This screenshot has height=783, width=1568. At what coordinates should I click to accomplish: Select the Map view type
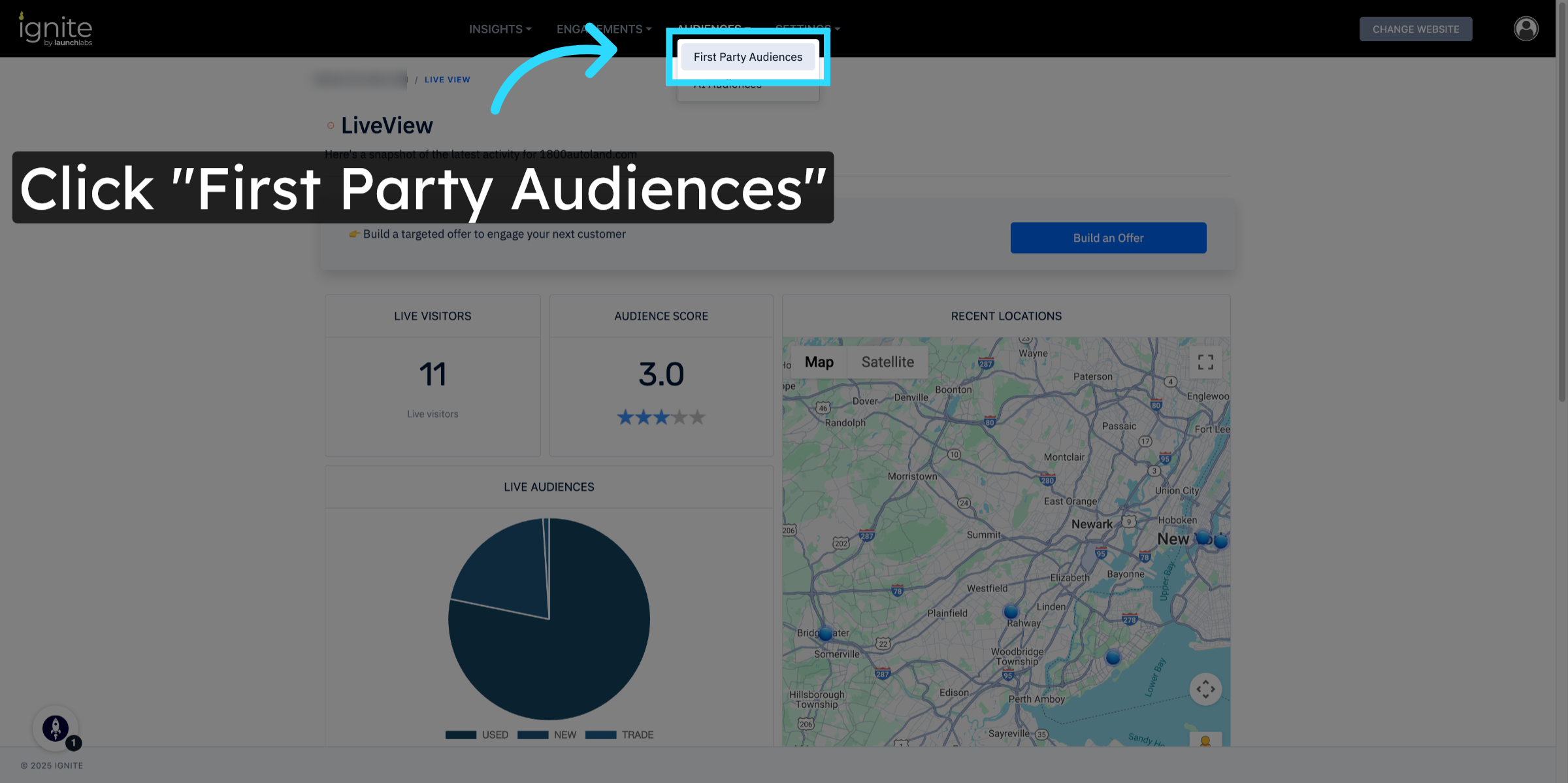[819, 362]
